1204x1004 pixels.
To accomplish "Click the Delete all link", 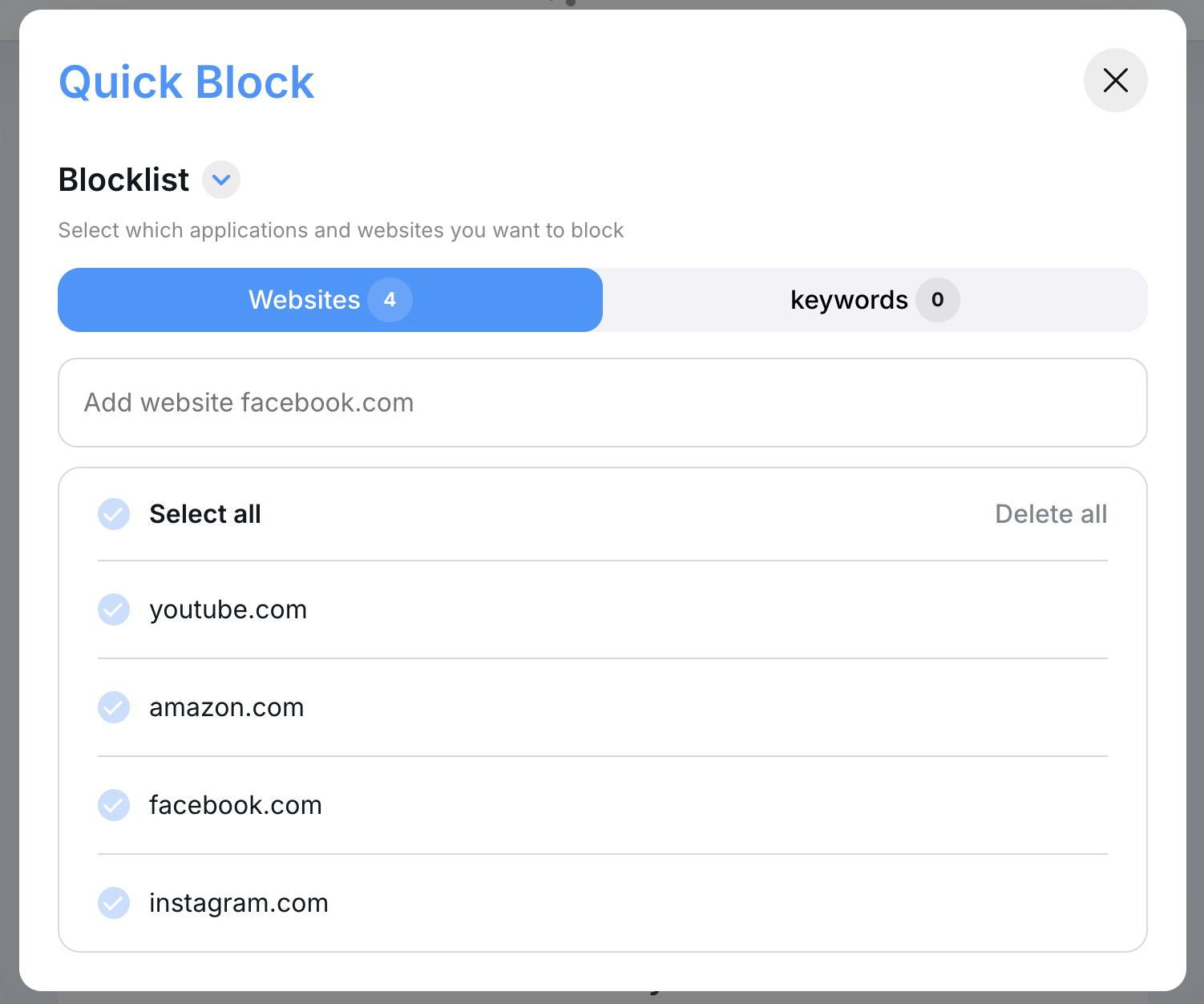I will coord(1050,514).
